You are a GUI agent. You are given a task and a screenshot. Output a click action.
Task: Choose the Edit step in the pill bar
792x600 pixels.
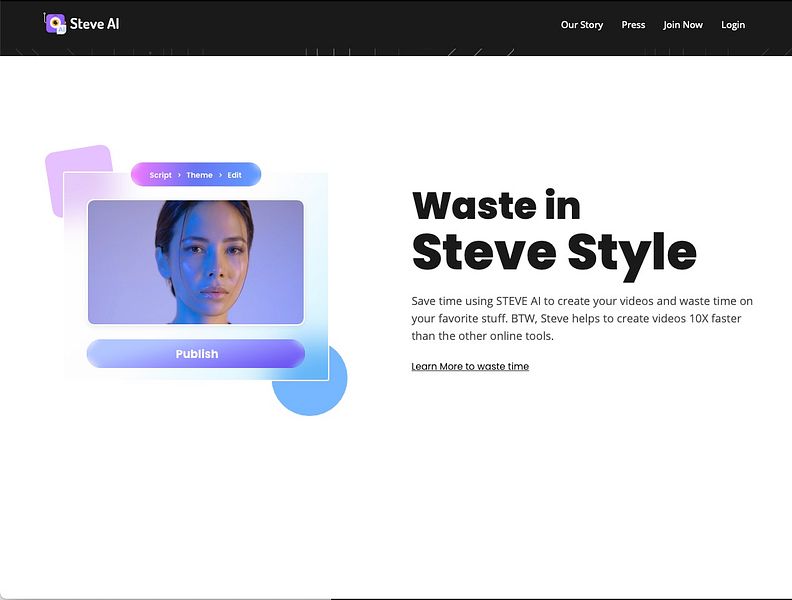[x=234, y=175]
